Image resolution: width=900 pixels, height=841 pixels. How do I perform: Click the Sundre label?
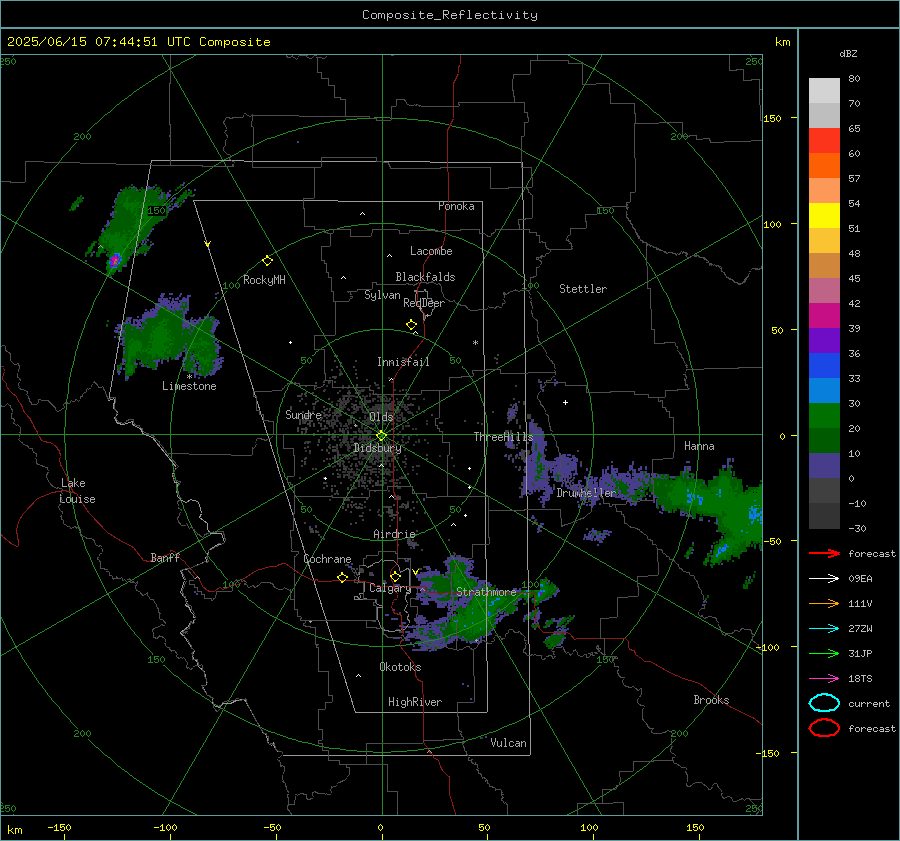point(303,414)
